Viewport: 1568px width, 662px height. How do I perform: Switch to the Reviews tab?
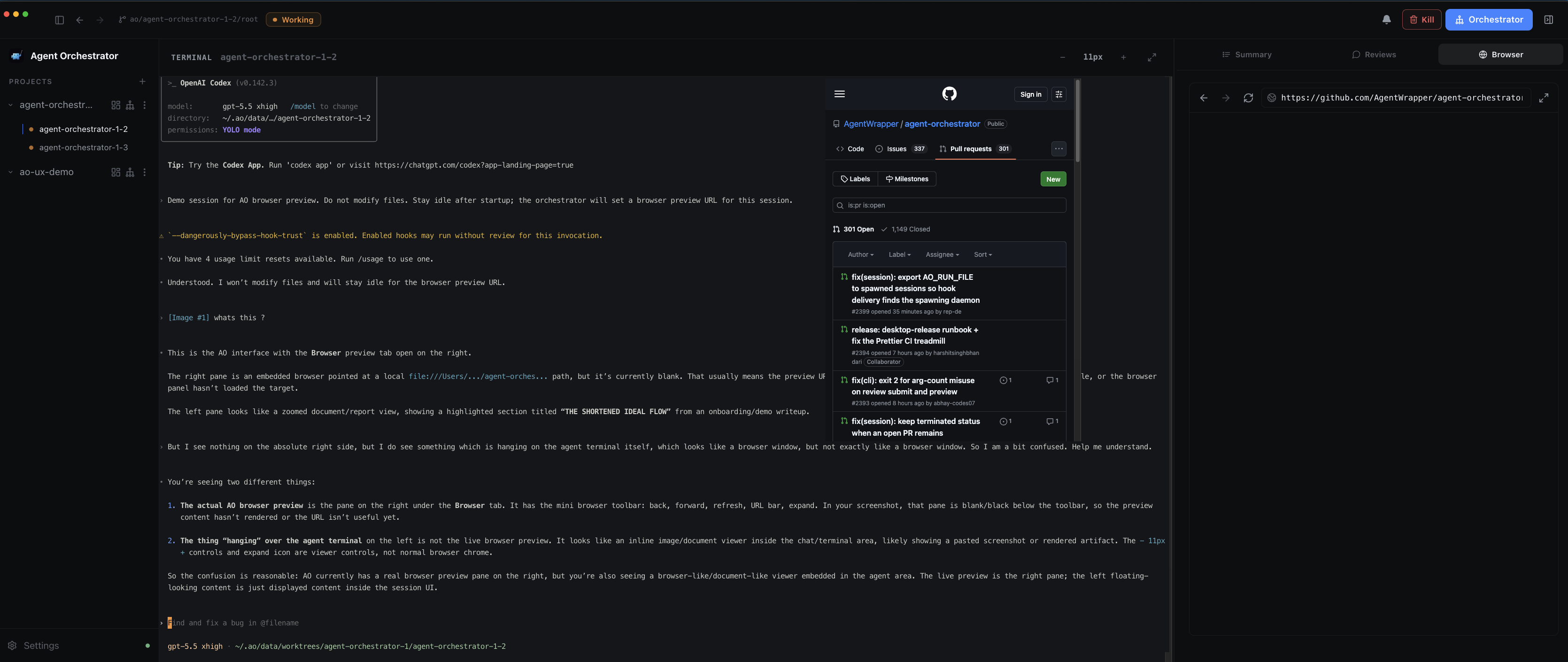(1374, 55)
